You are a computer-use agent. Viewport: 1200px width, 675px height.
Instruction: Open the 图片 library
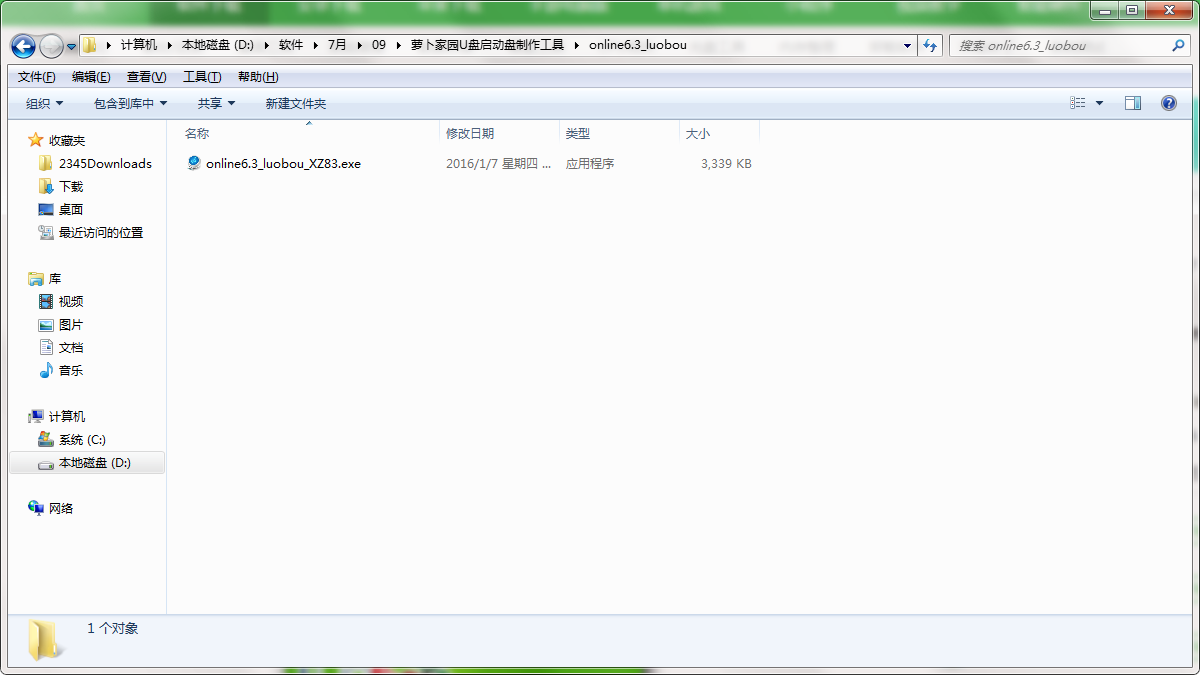tap(71, 325)
